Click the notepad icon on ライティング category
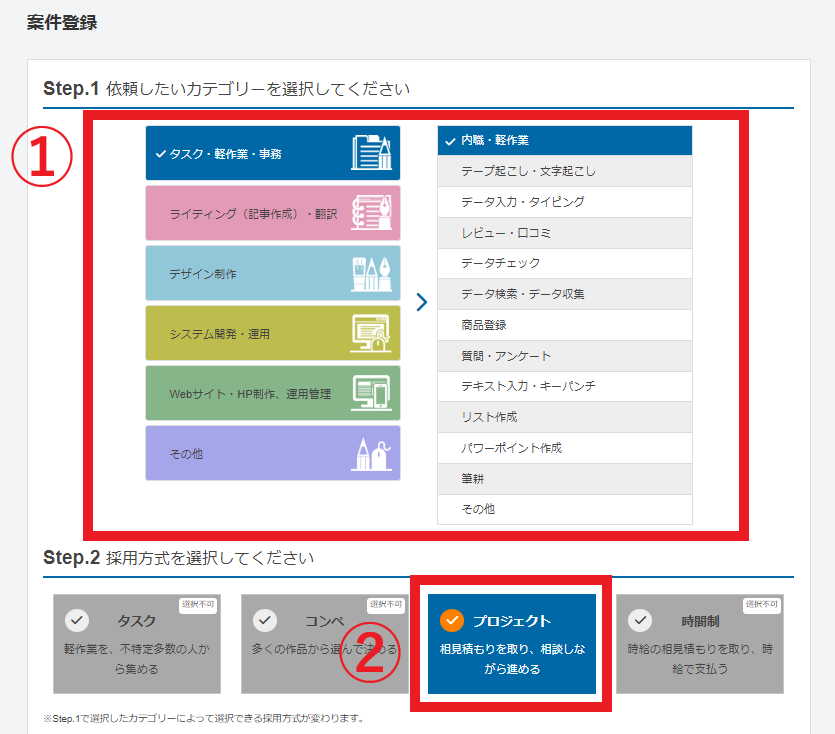Viewport: 835px width, 734px height. point(371,213)
